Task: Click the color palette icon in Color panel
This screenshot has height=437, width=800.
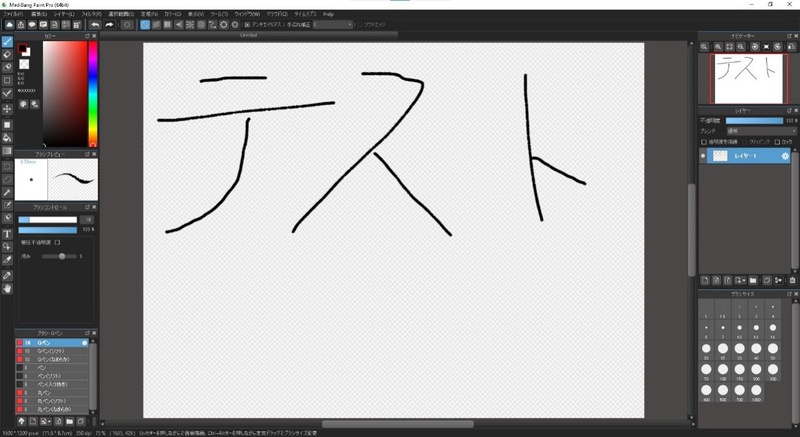Action: pos(23,105)
